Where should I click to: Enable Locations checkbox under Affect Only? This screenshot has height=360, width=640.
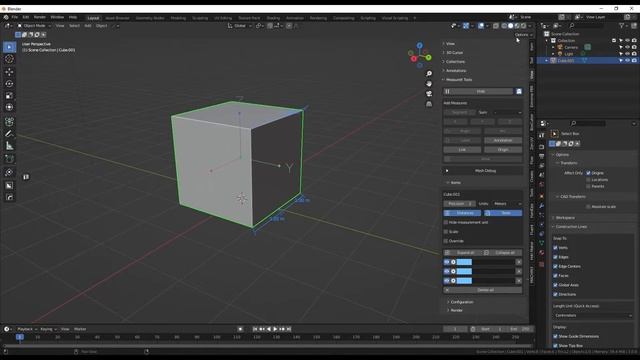(589, 180)
